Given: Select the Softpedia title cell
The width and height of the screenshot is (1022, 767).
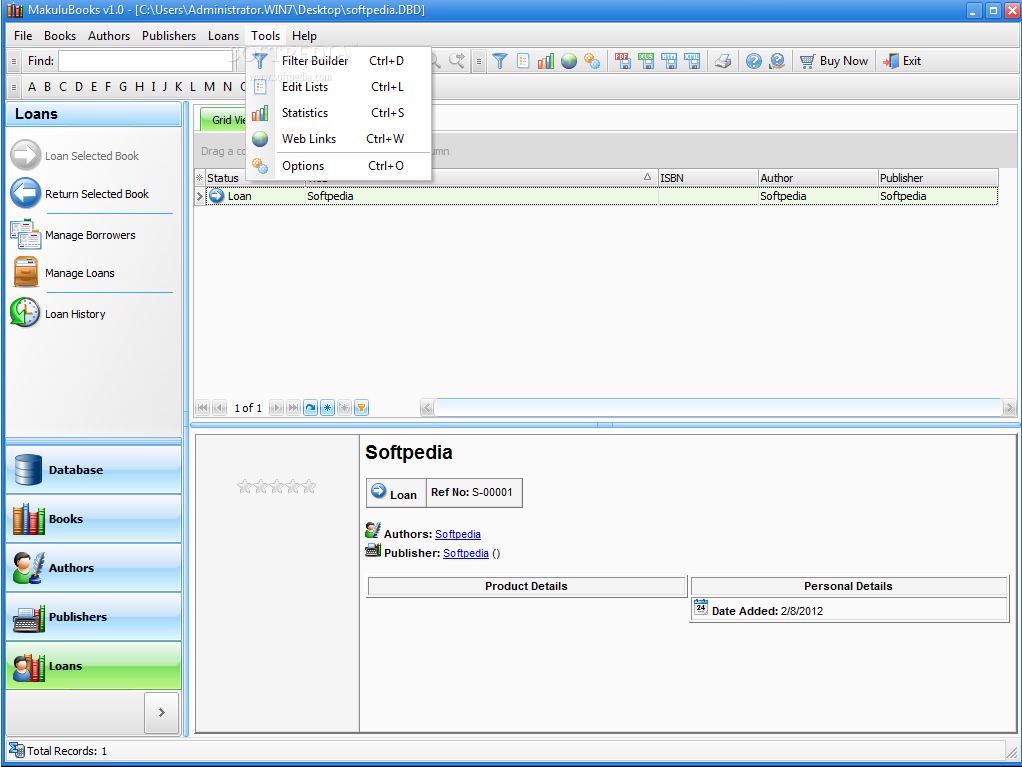Looking at the screenshot, I should (482, 196).
